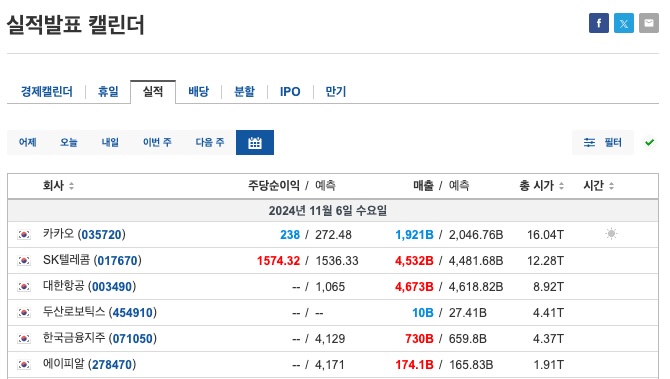Sort table by 시간 column arrows
The height and width of the screenshot is (379, 670).
[611, 186]
